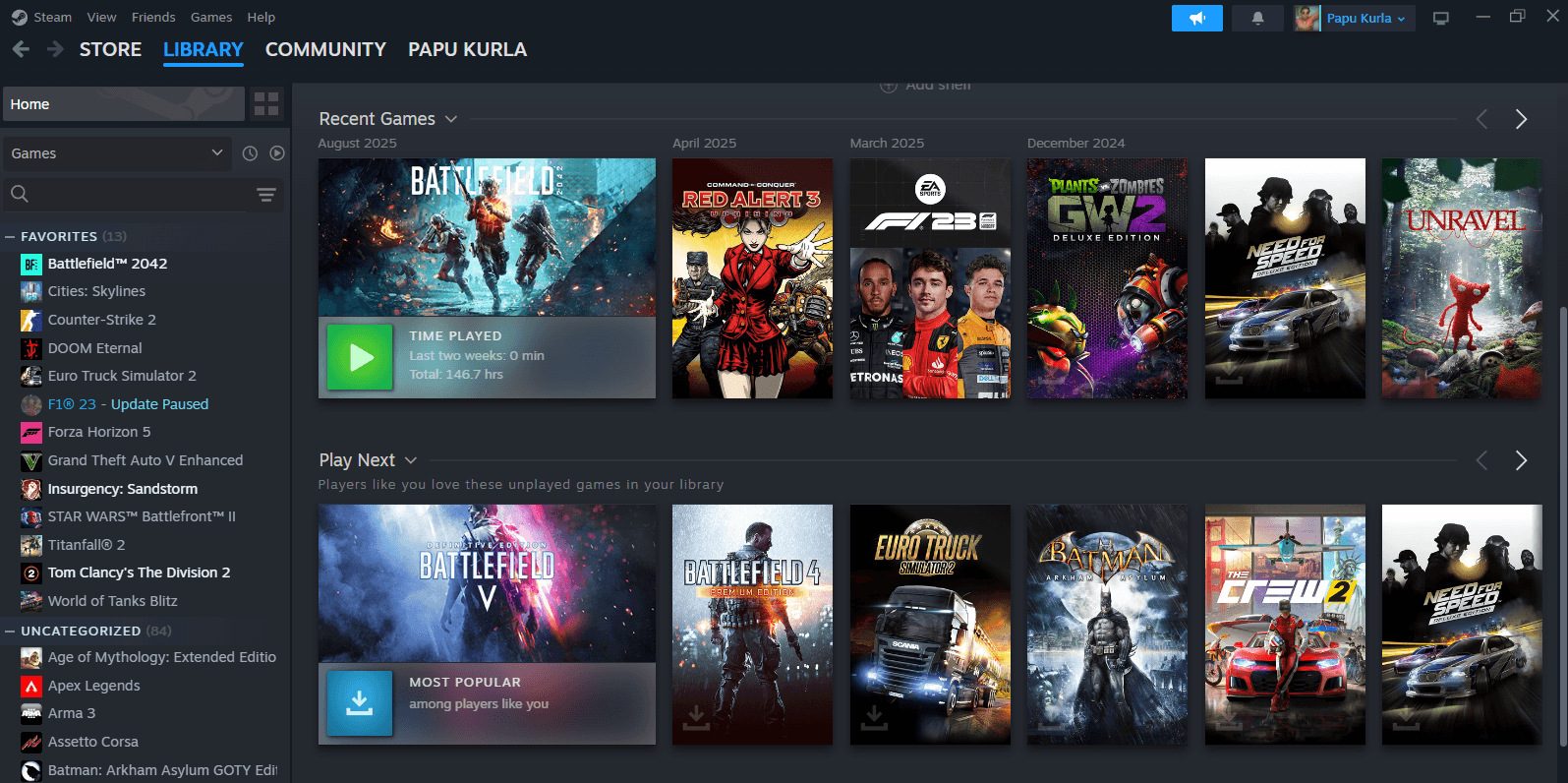This screenshot has height=783, width=1568.
Task: Open Plants vs Zombies GW2 cover
Action: [1107, 278]
